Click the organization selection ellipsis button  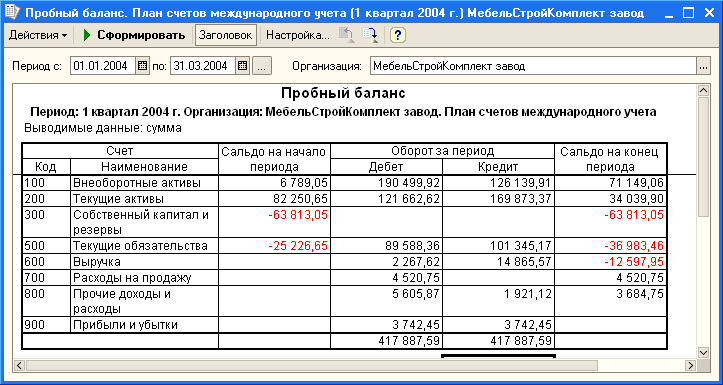click(x=703, y=66)
